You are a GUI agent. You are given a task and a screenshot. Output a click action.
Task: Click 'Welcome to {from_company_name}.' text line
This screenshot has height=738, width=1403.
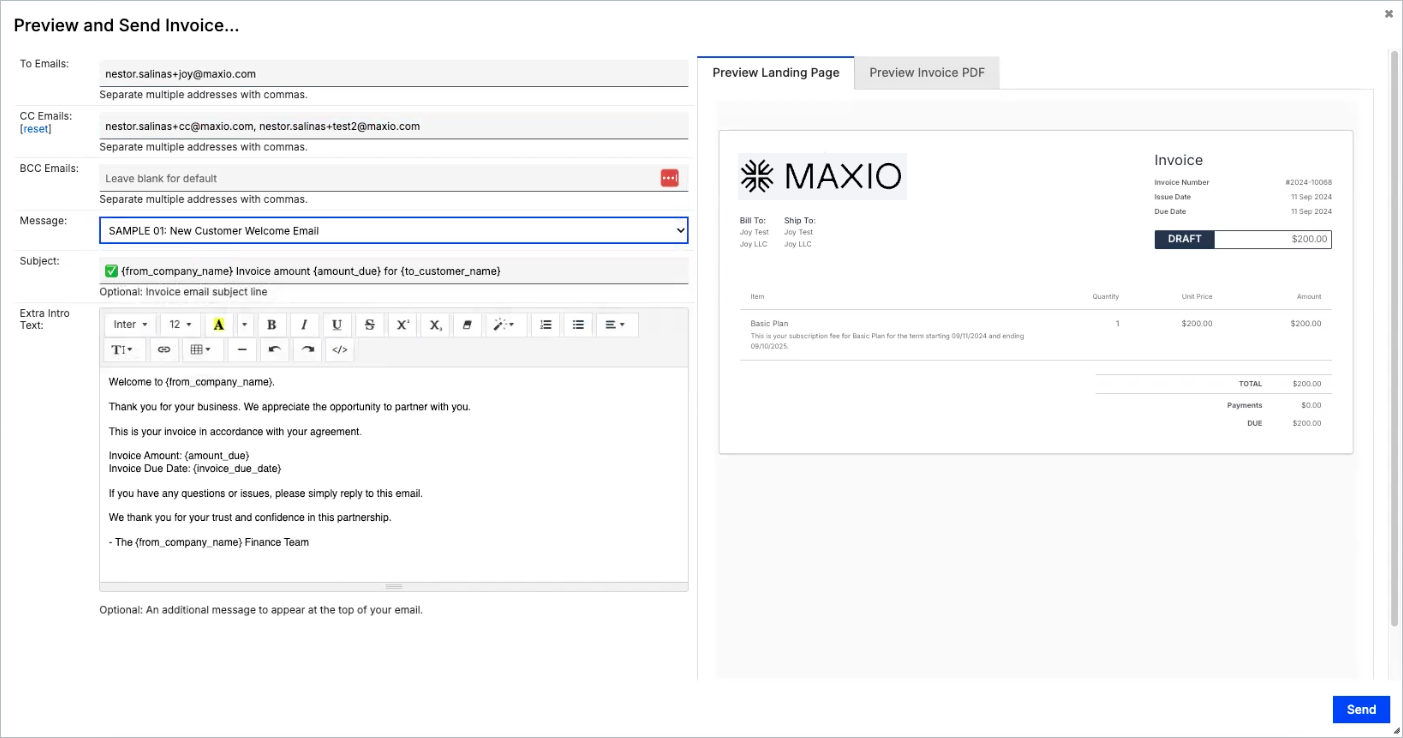click(191, 382)
